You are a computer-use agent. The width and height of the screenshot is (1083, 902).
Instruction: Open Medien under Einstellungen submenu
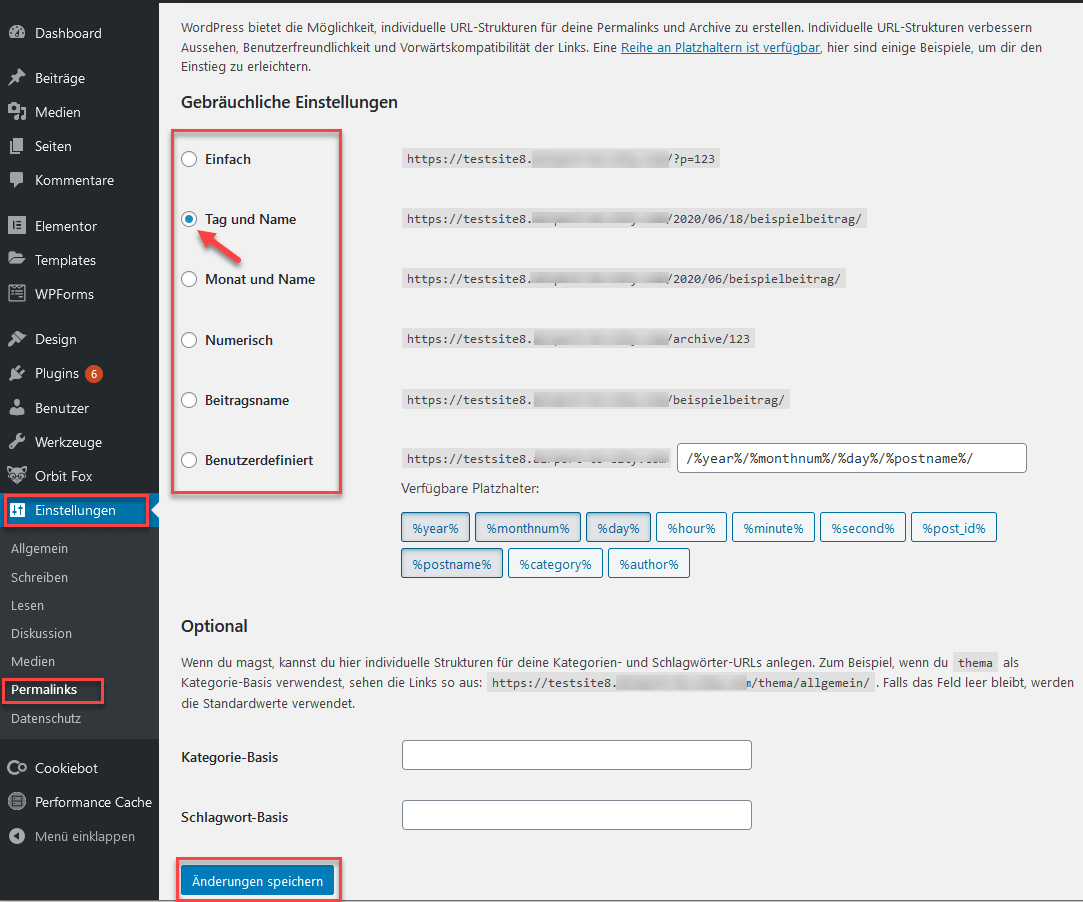pos(33,661)
